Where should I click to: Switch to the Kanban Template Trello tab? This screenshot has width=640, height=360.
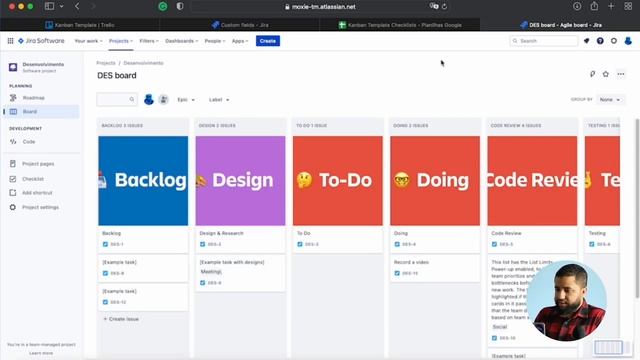[x=80, y=25]
